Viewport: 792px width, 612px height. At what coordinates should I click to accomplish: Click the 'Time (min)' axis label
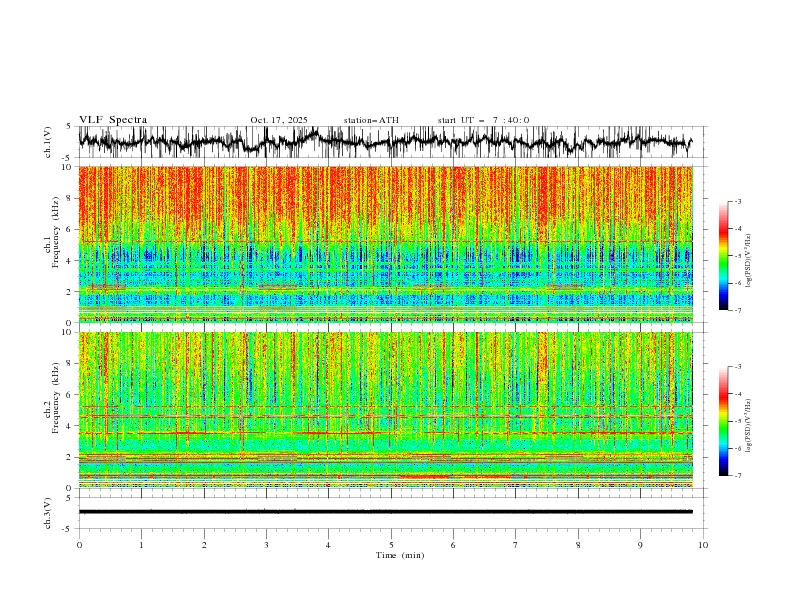400,555
